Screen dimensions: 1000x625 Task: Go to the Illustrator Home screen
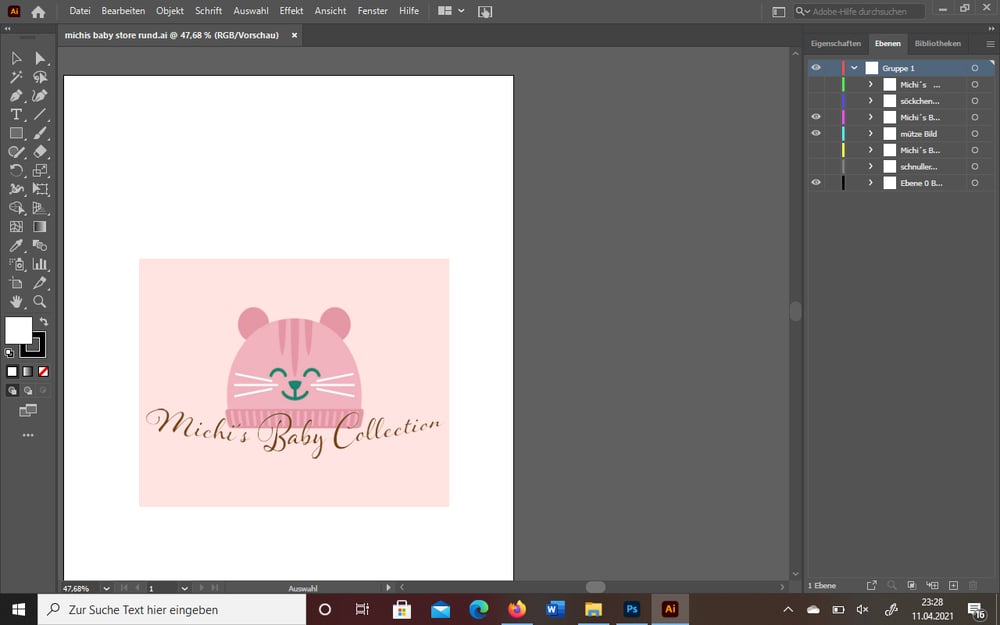coord(38,11)
